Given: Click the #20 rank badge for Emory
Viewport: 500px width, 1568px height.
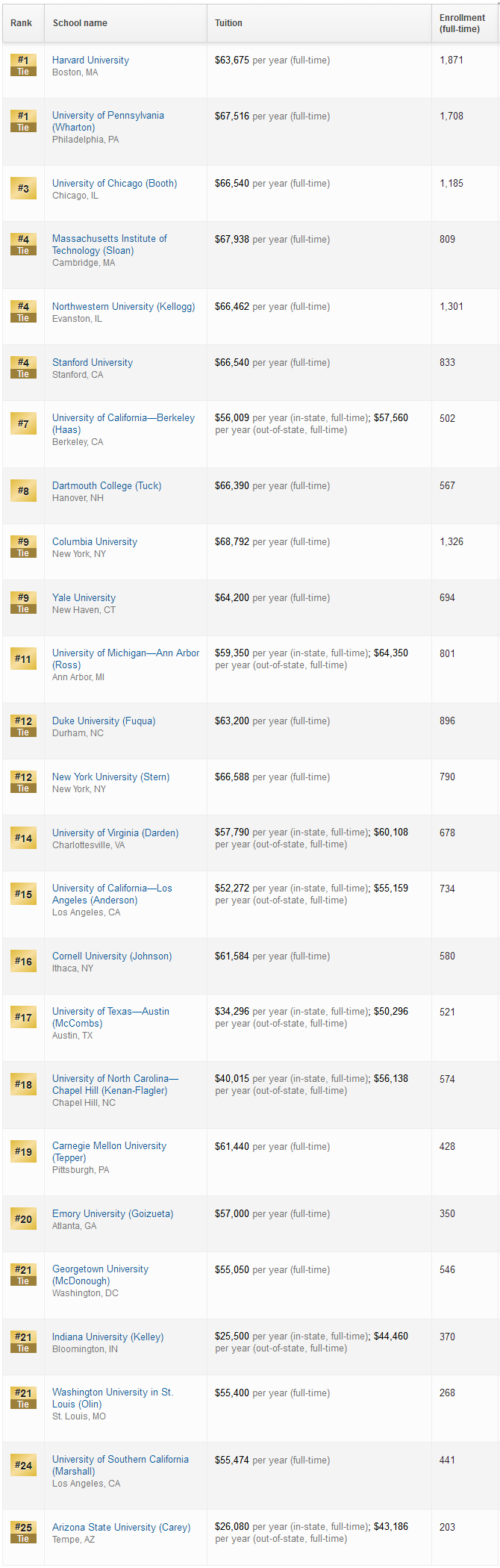Looking at the screenshot, I should (23, 1219).
